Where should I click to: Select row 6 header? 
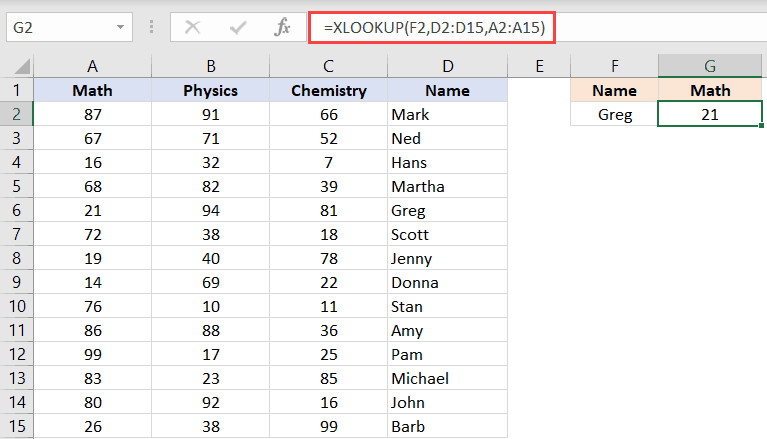[17, 210]
